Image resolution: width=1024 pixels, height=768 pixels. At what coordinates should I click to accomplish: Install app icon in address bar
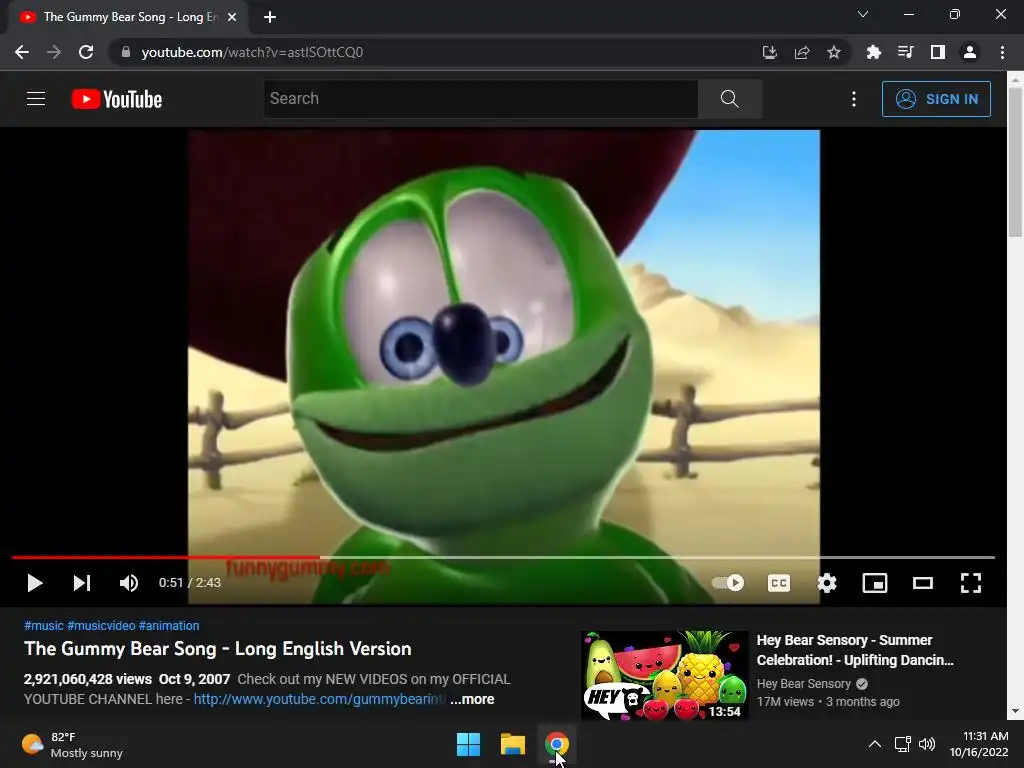point(769,52)
